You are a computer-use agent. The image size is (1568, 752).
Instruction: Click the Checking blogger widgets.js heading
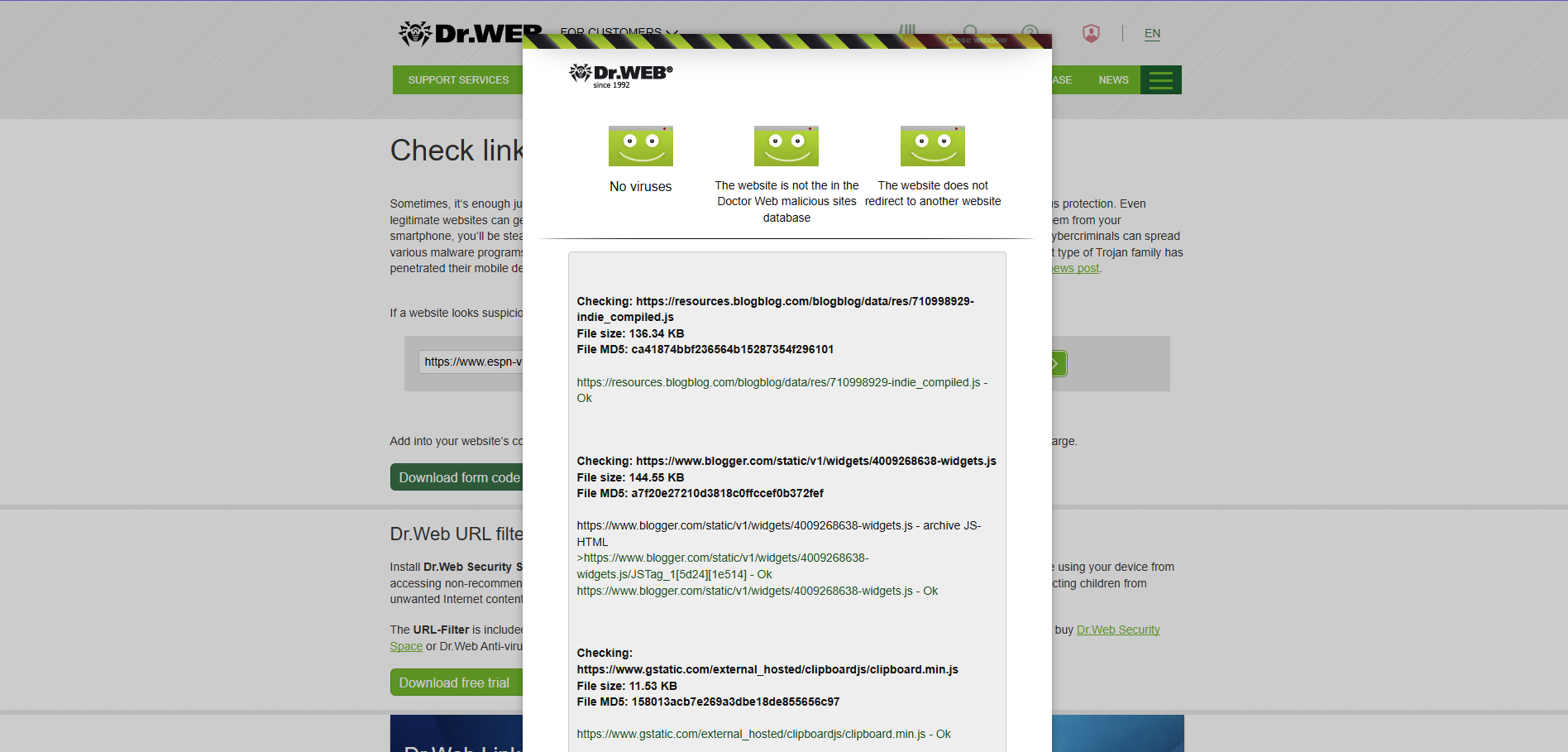pos(786,461)
